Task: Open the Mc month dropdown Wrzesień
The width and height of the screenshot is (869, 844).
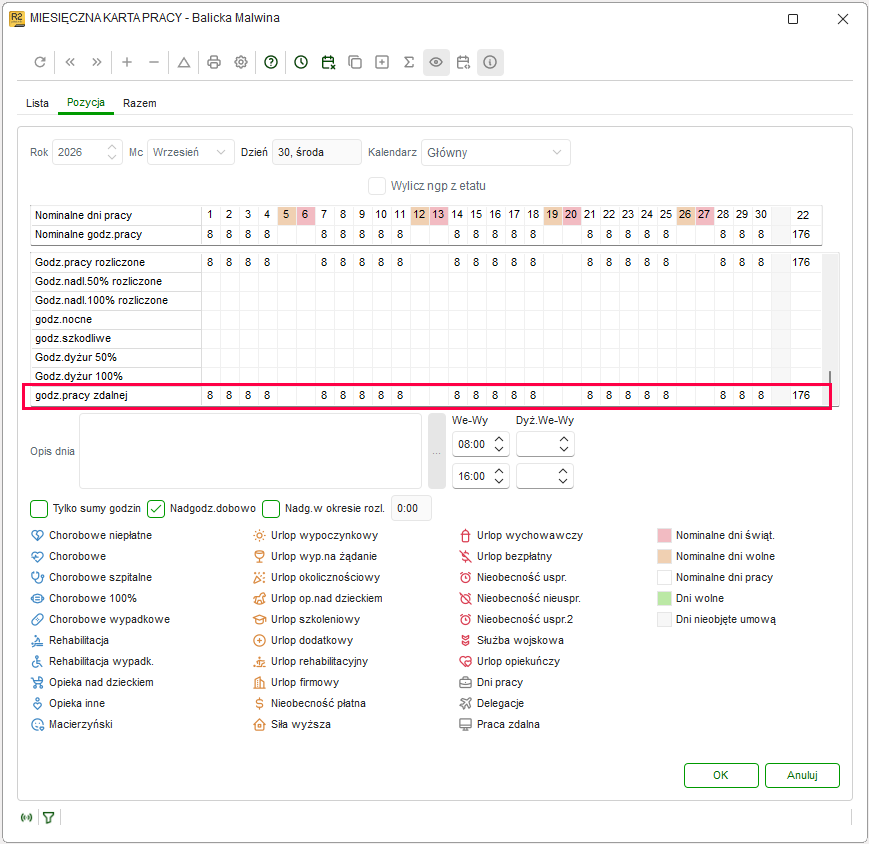Action: click(190, 152)
